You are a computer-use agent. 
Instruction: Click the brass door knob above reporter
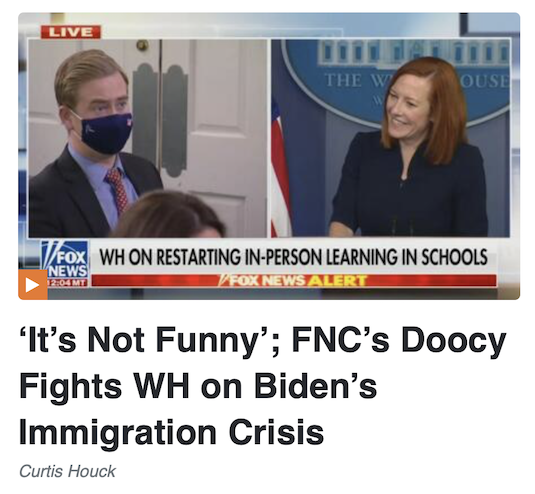pyautogui.click(x=142, y=45)
